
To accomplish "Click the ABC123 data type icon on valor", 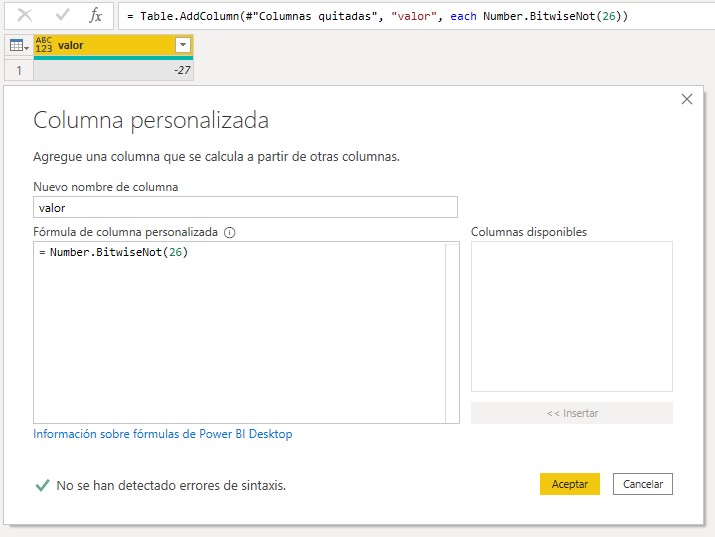I will (44, 45).
